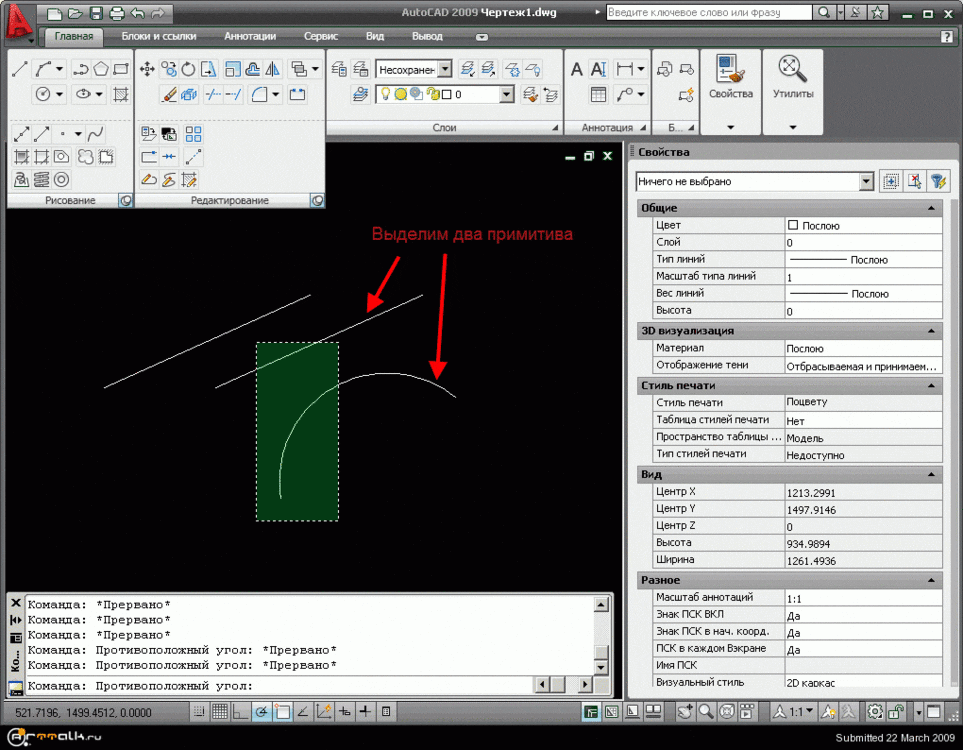Open the 'Ничего не выбрано' selection dropdown

click(866, 182)
